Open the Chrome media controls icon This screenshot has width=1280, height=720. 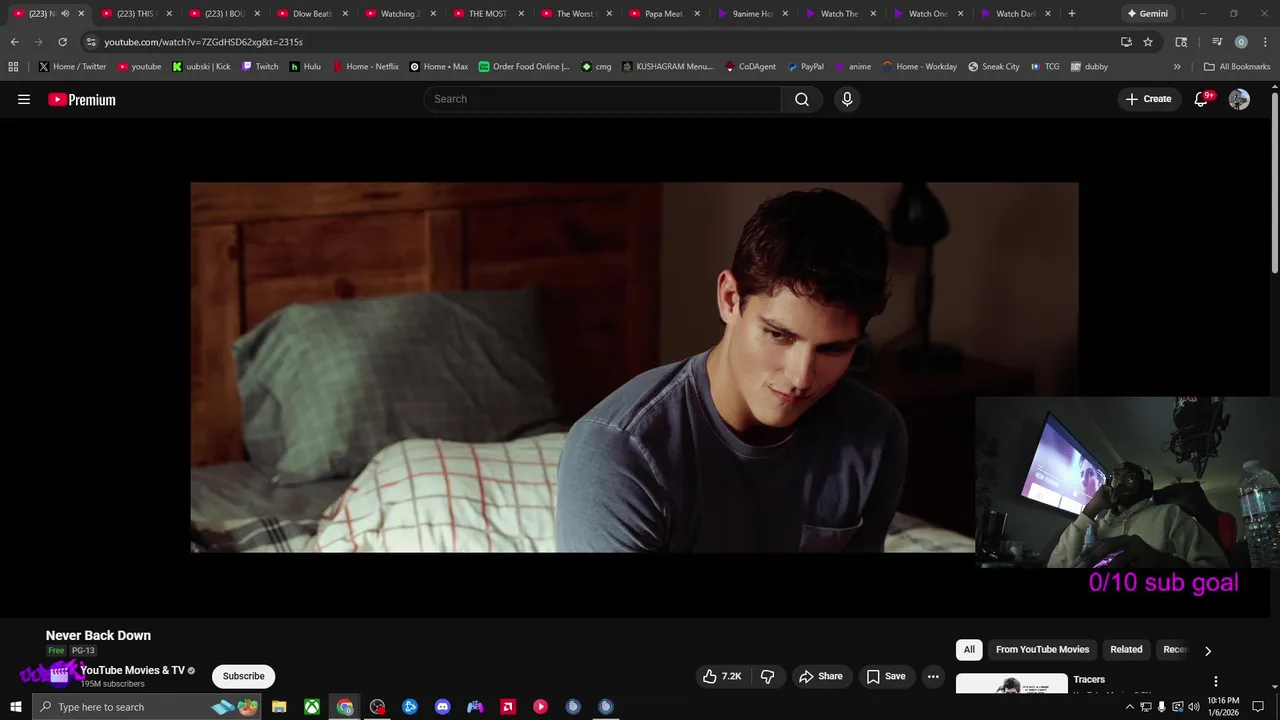[1217, 42]
